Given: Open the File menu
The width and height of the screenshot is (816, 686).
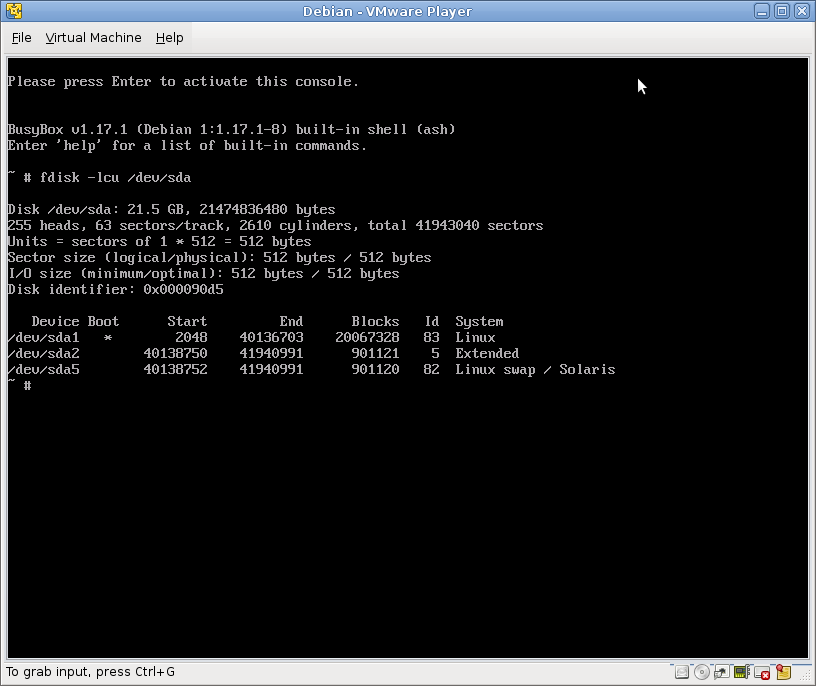Looking at the screenshot, I should [21, 38].
